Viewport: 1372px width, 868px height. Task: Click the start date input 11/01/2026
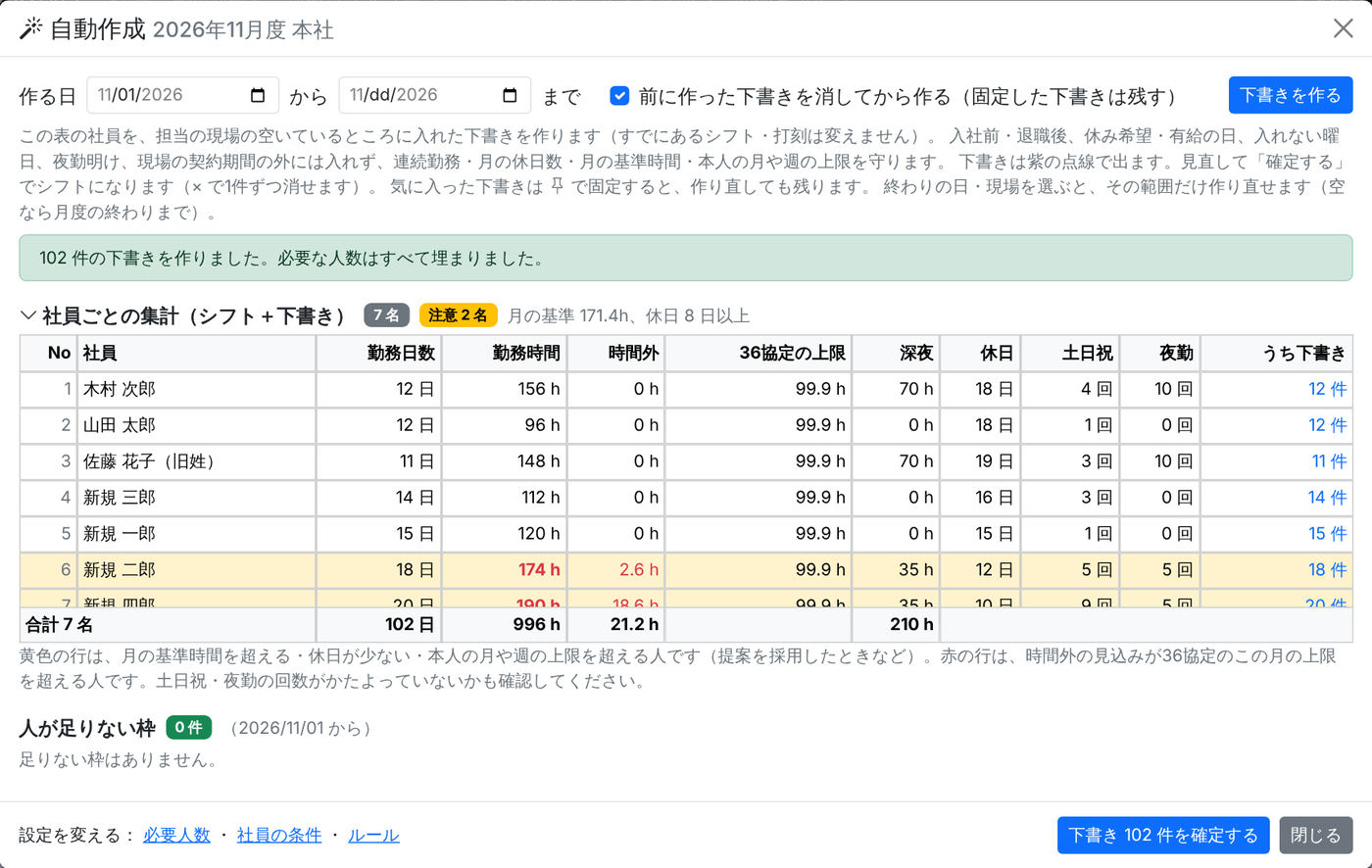click(183, 96)
